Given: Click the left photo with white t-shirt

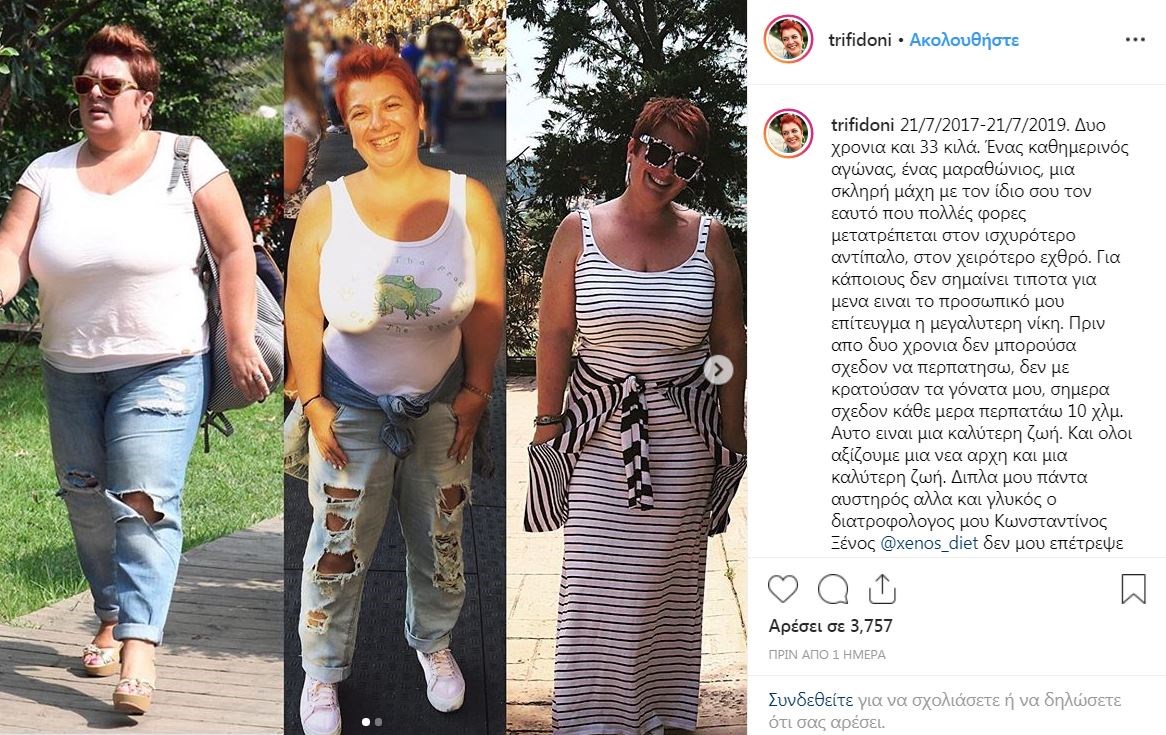Looking at the screenshot, I should (141, 368).
